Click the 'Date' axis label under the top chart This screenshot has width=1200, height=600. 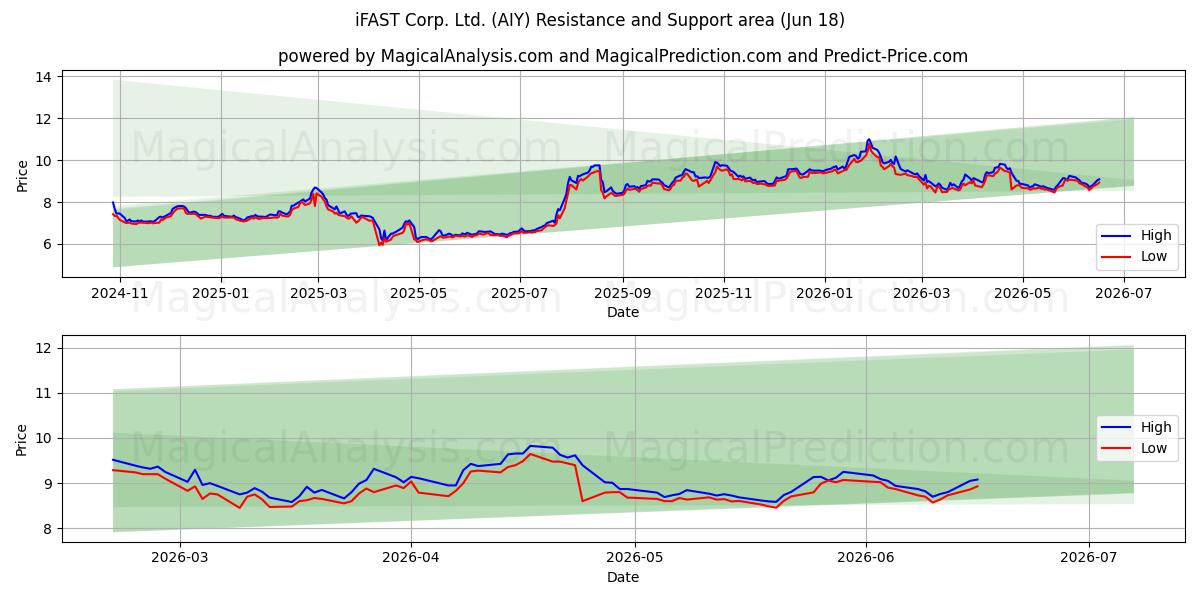[x=623, y=312]
